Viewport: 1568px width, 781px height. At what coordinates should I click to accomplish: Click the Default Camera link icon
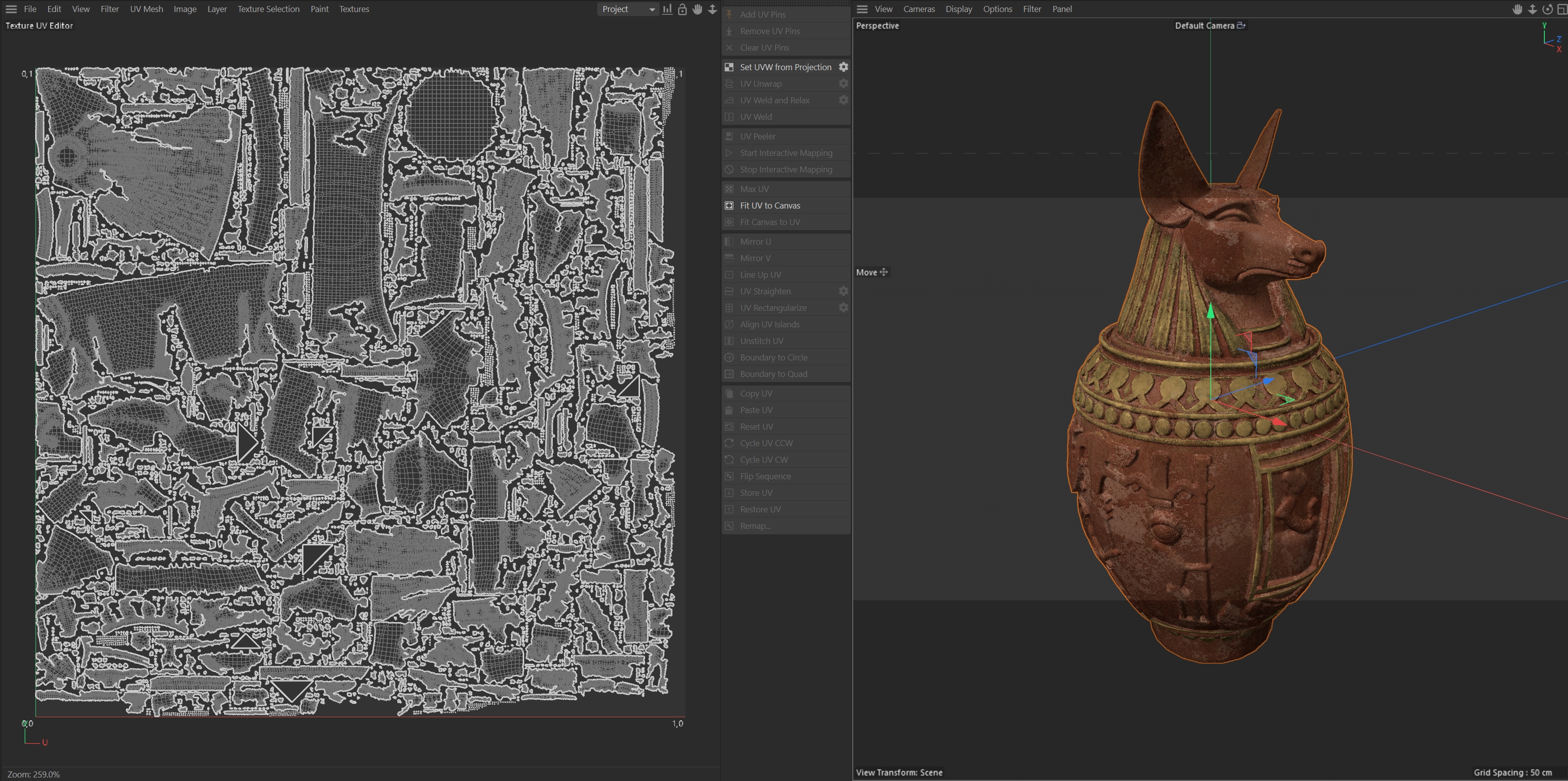pyautogui.click(x=1241, y=26)
